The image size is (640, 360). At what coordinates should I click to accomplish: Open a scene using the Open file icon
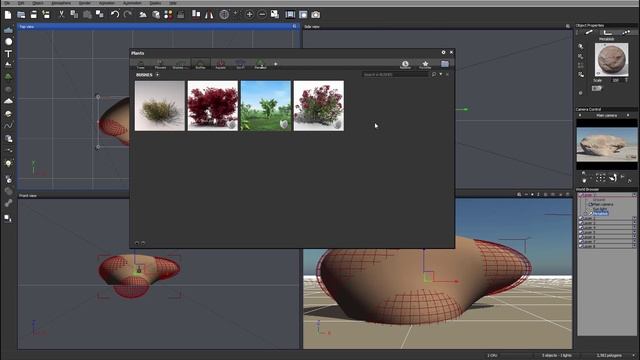(21, 15)
